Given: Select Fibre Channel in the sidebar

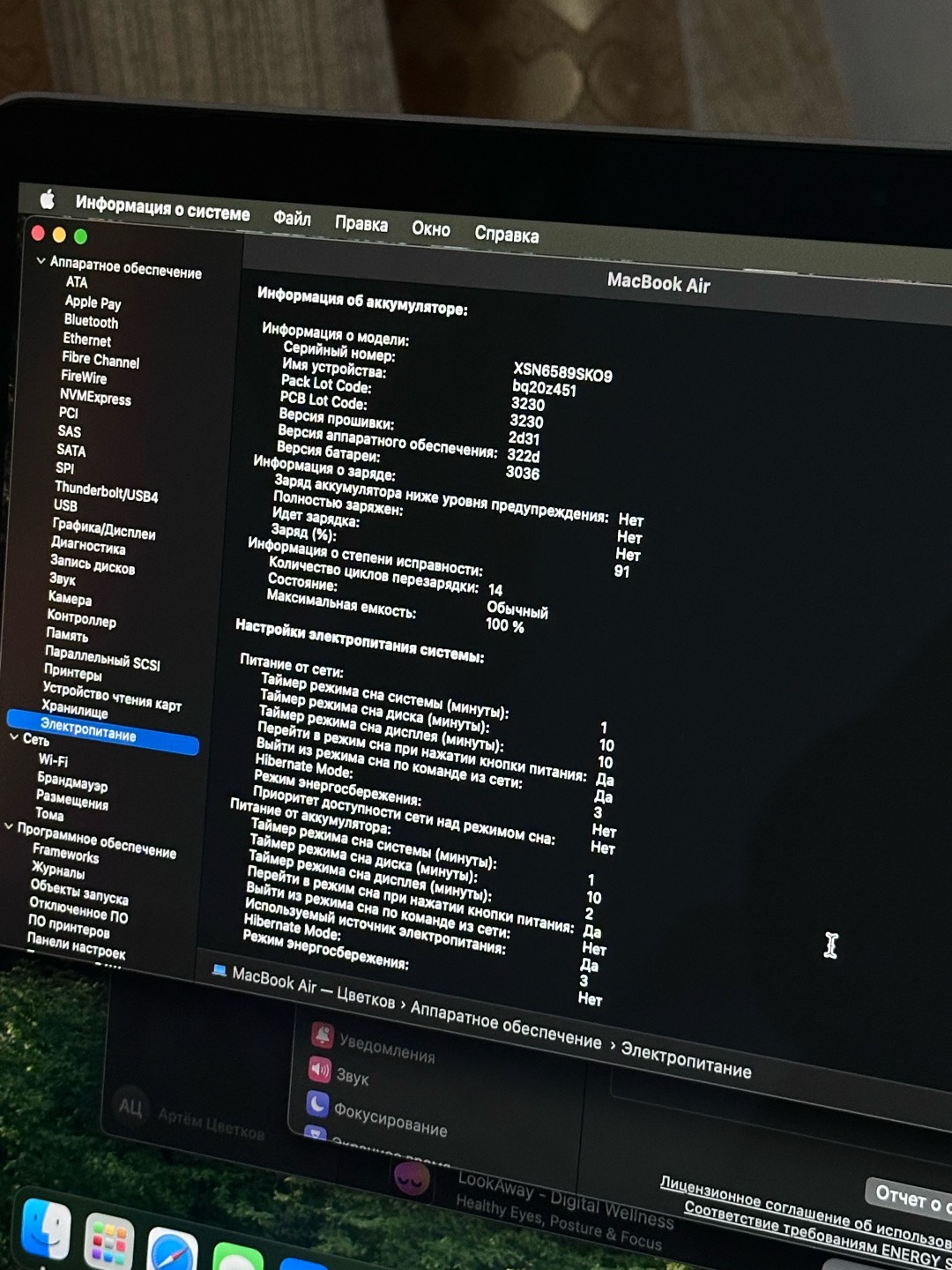Looking at the screenshot, I should pos(100,360).
